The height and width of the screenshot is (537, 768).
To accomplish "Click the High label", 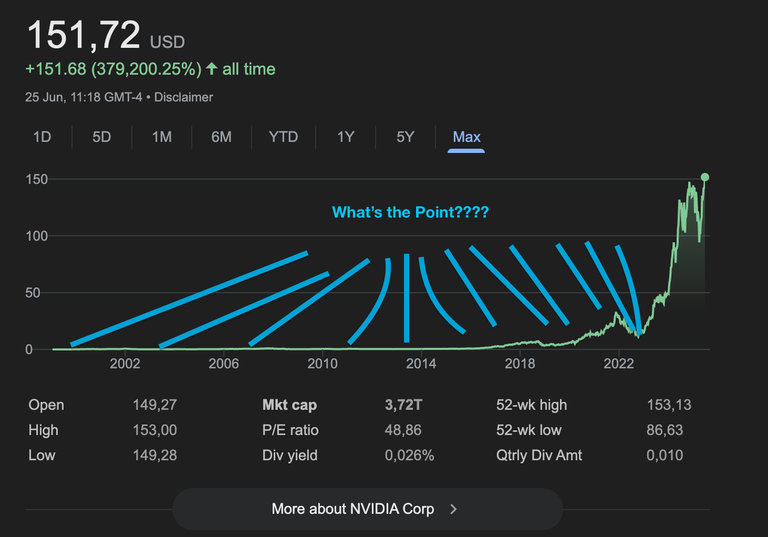I will [43, 430].
